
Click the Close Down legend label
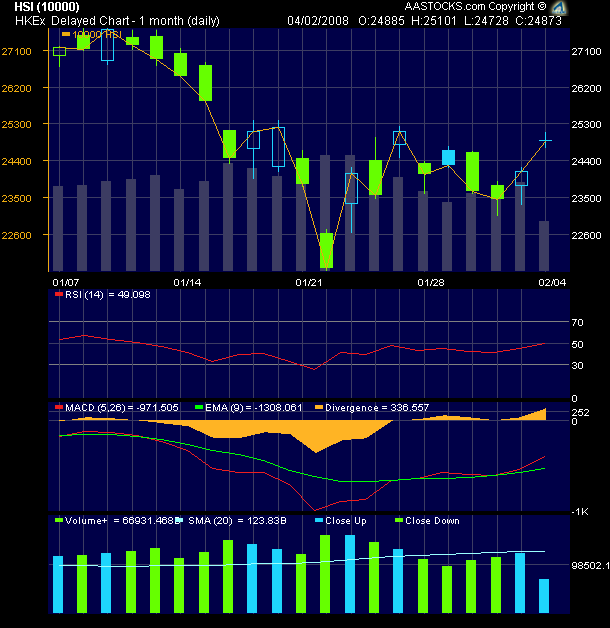tap(432, 521)
